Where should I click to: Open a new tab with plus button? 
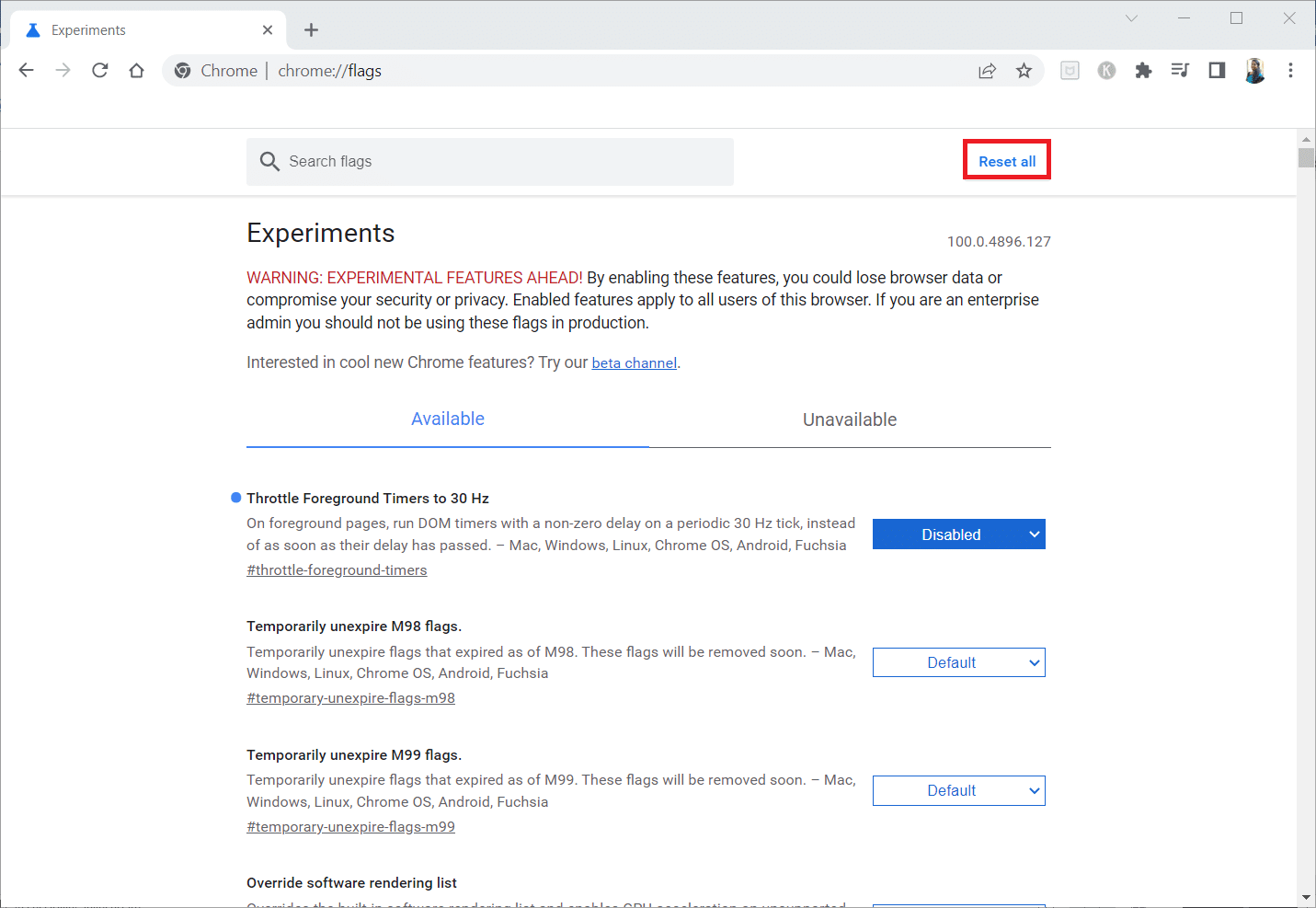coord(312,30)
